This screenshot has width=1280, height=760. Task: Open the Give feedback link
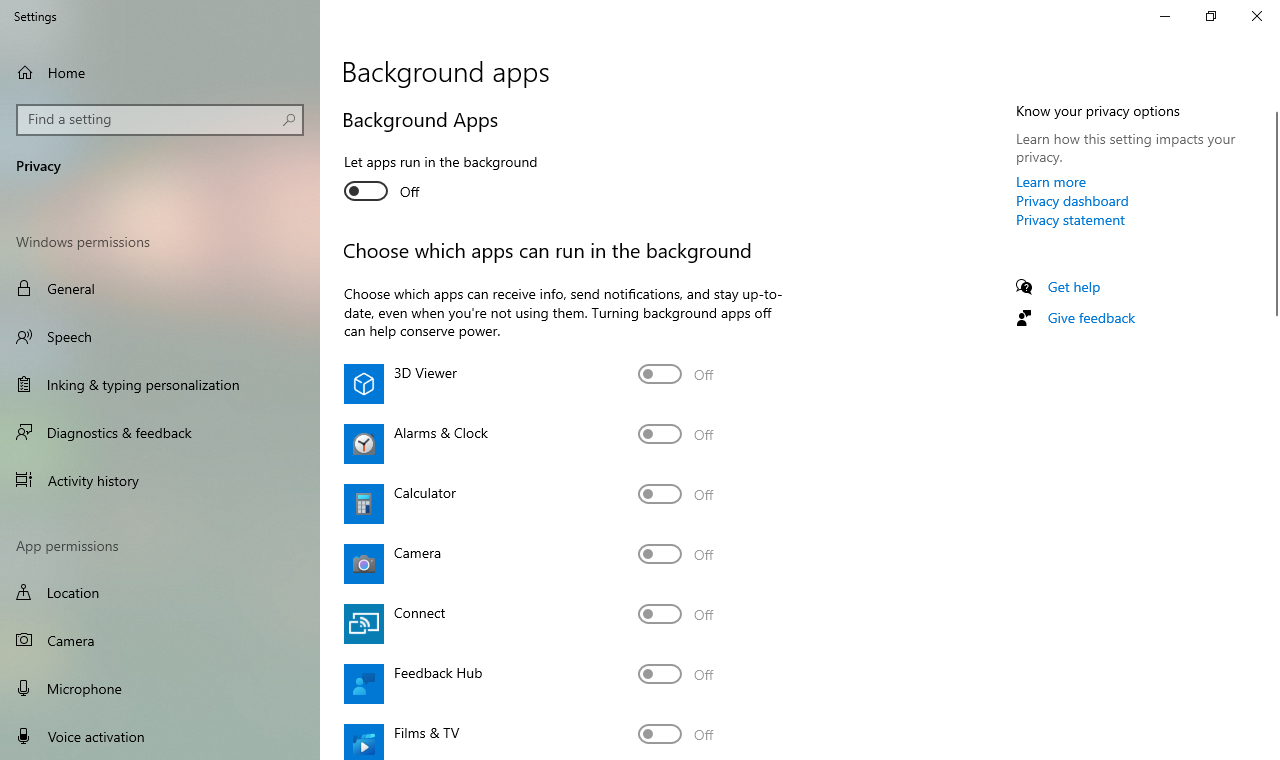(1091, 318)
